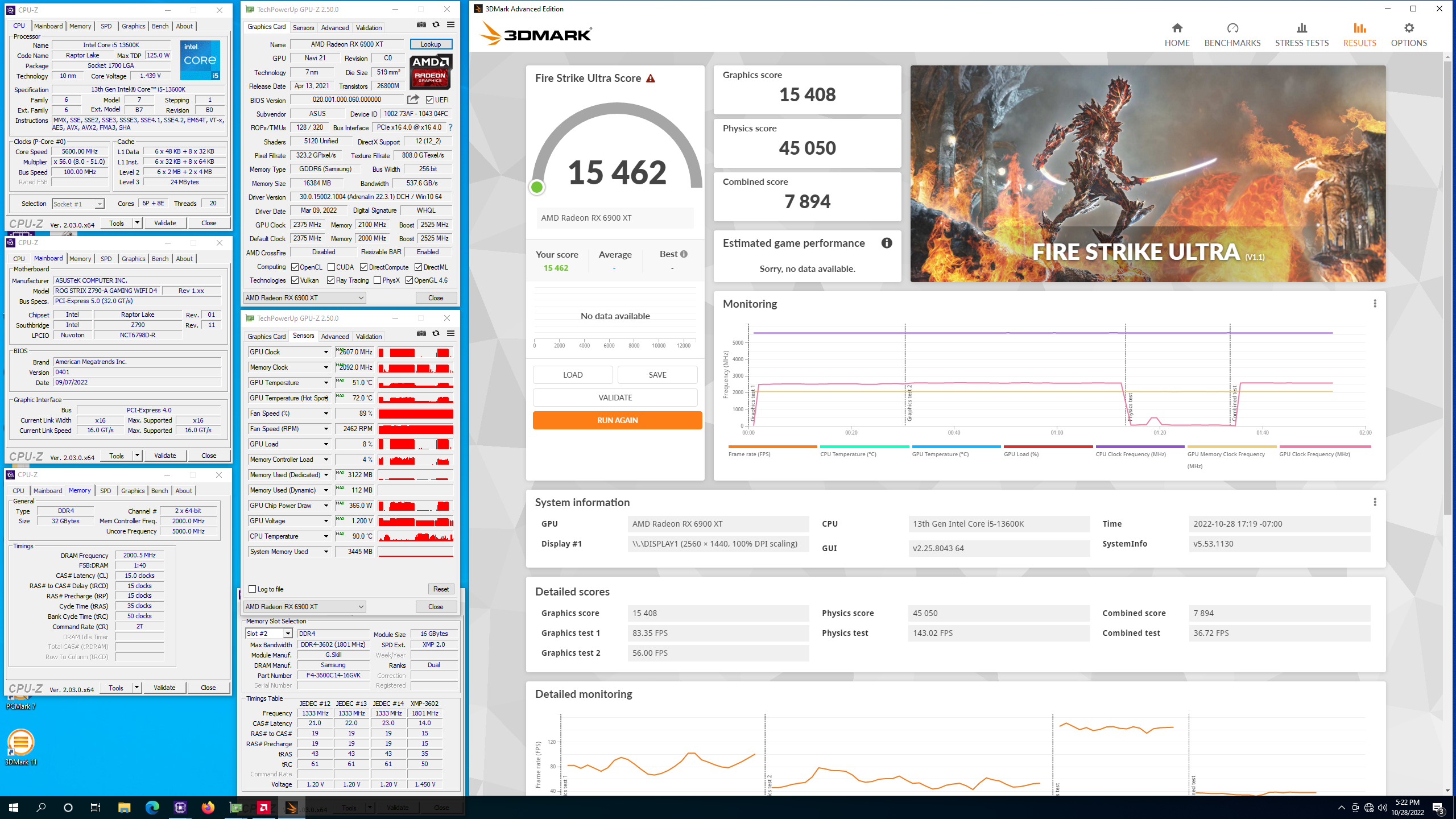
Task: Click Reset in GPU-Z Sensors window
Action: pos(441,589)
